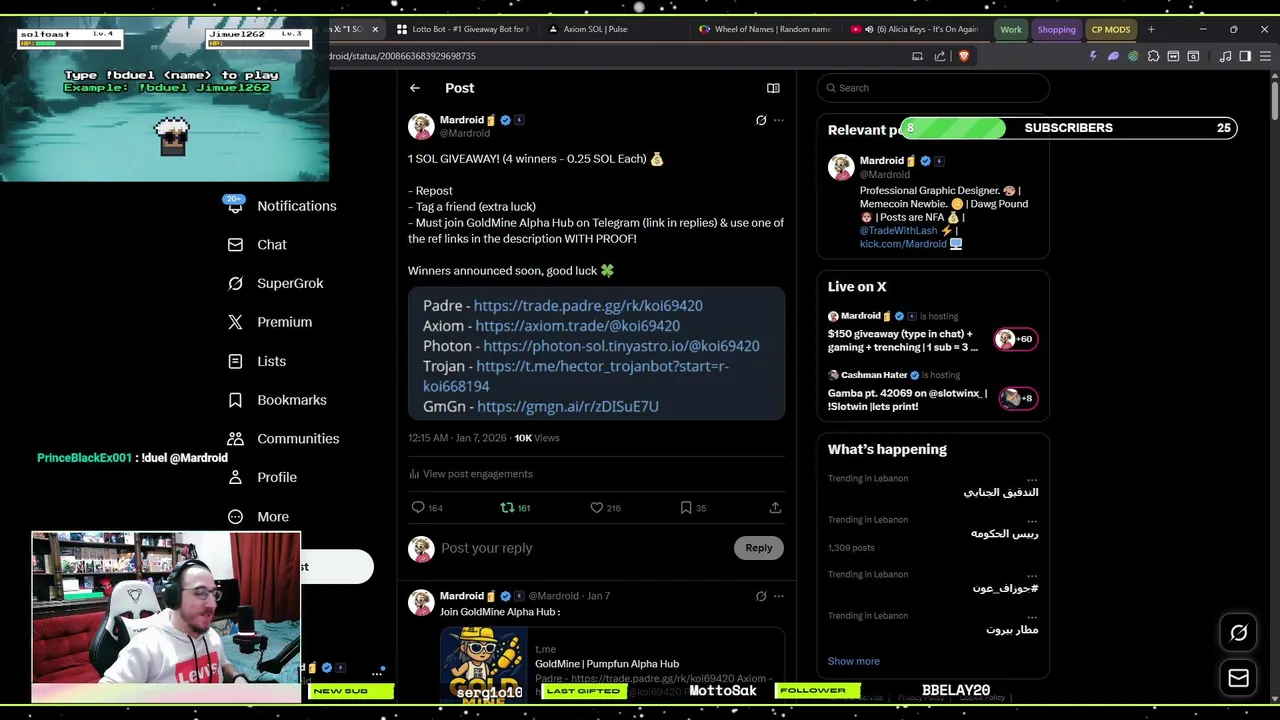Open the Shopping tab group
The width and height of the screenshot is (1280, 720).
pos(1056,29)
